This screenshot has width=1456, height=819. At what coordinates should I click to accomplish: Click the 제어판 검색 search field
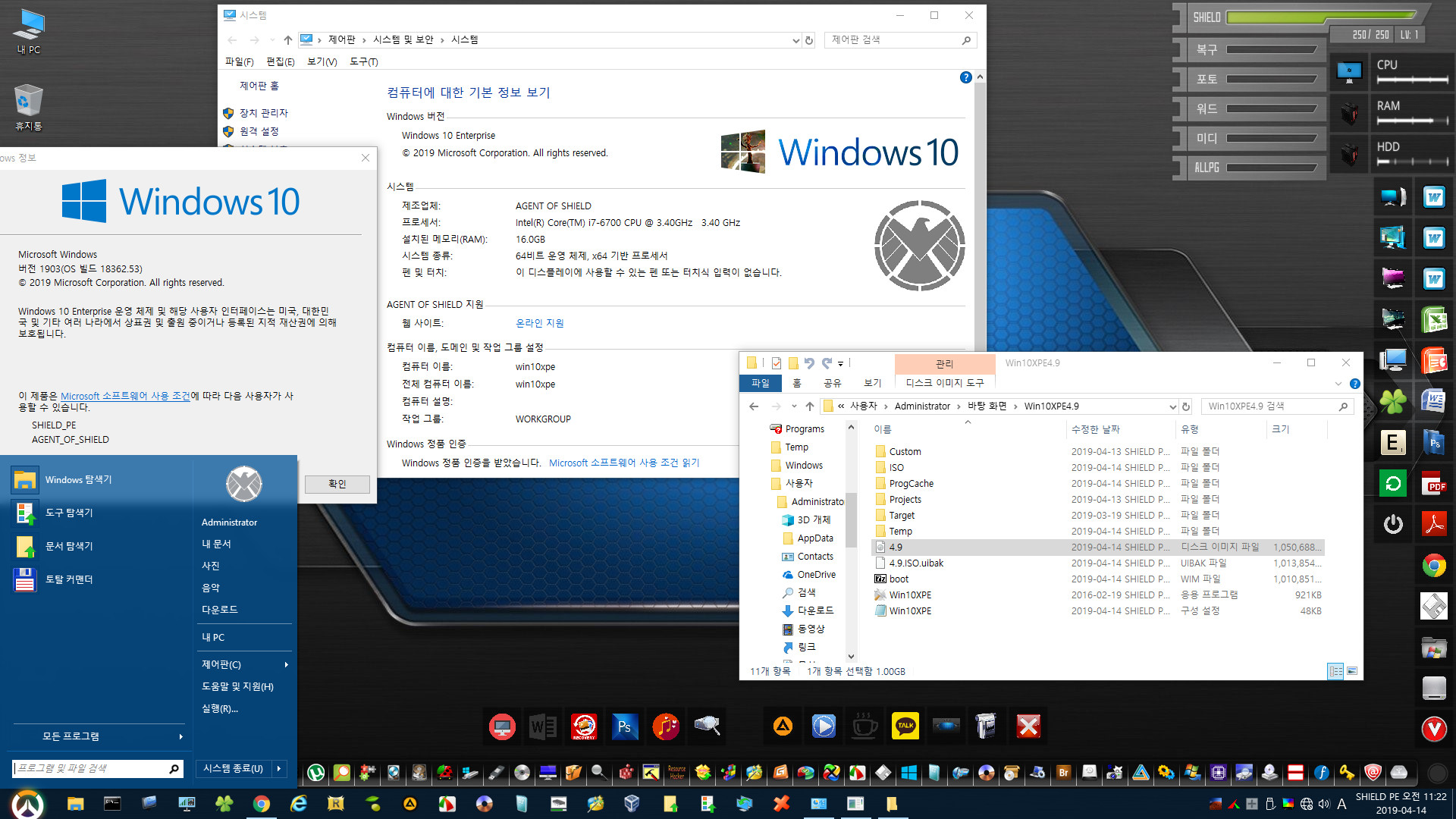click(x=899, y=40)
